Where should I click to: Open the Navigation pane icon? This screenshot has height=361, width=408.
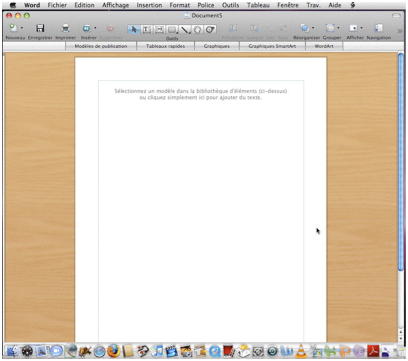point(379,28)
